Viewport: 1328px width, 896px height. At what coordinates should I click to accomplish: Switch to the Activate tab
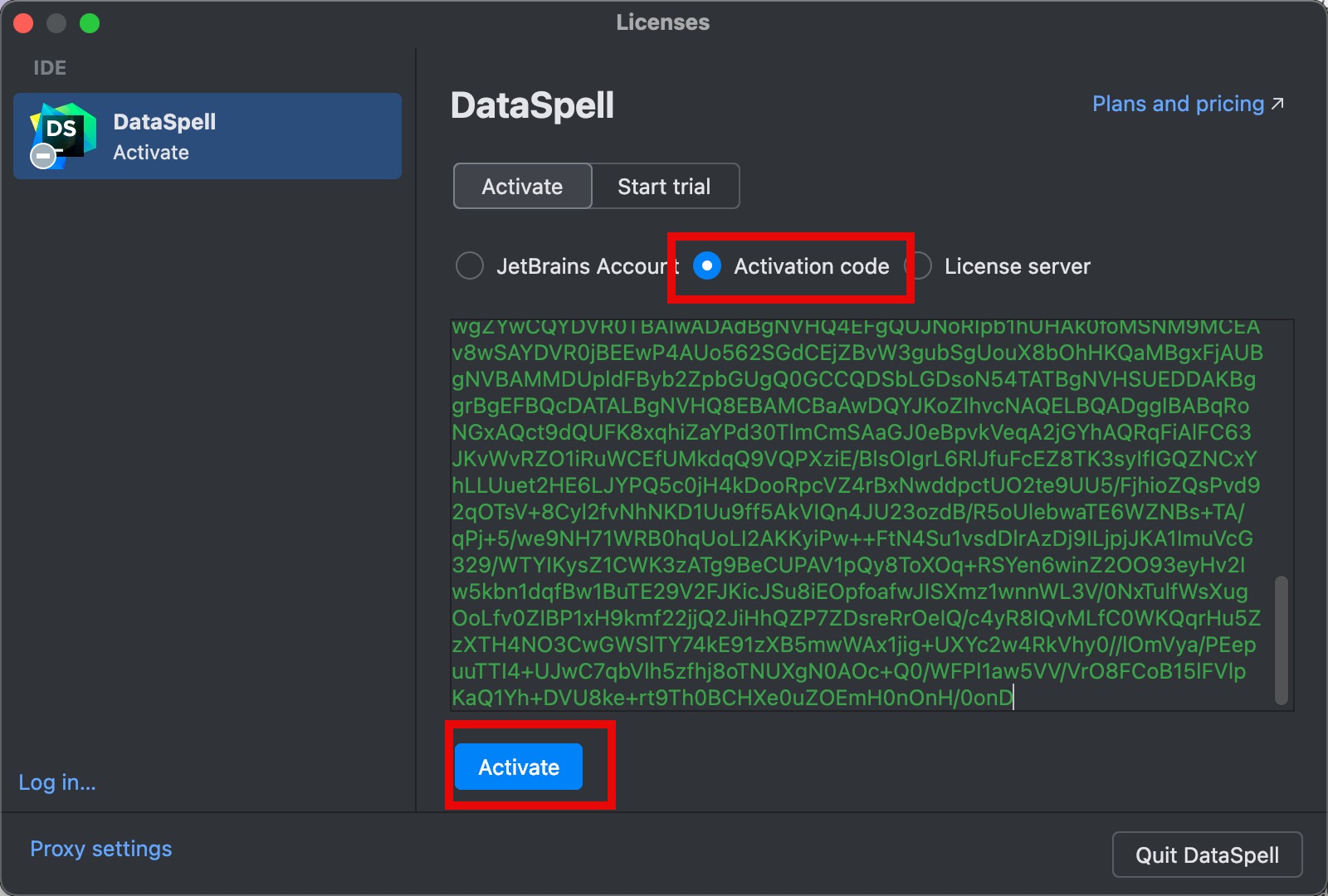[x=522, y=186]
